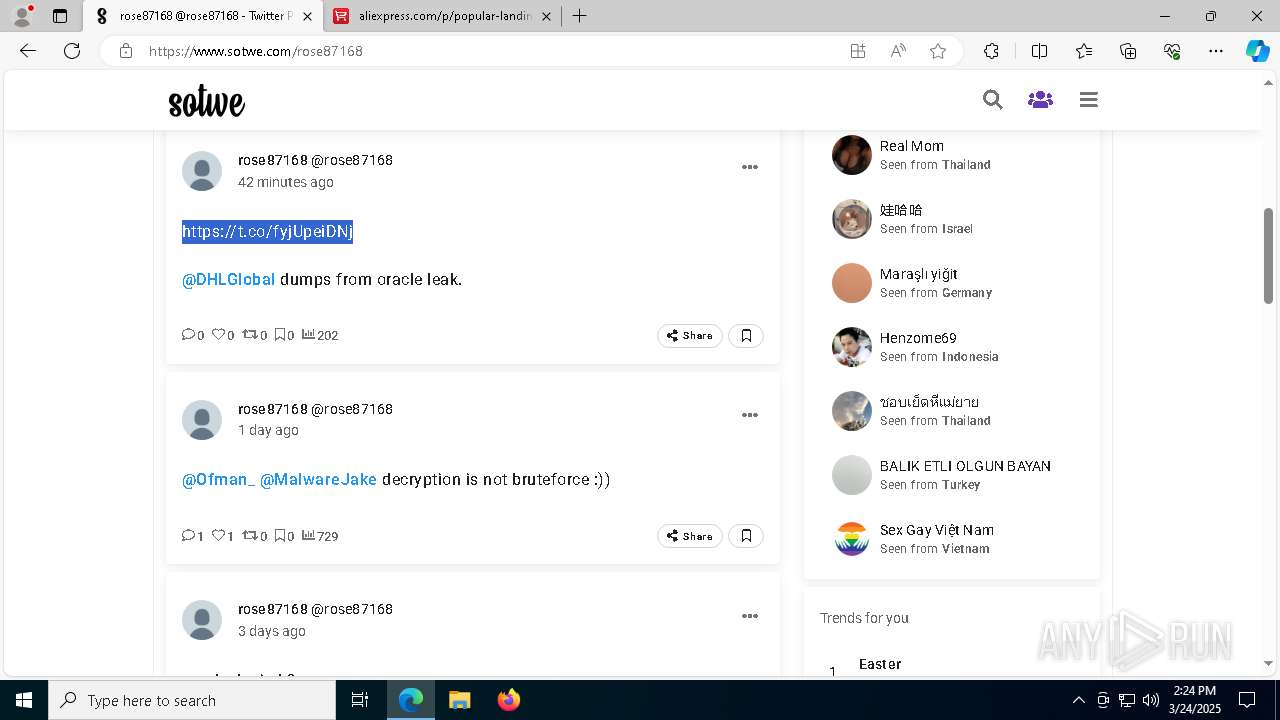Open a new browser tab

[x=579, y=16]
